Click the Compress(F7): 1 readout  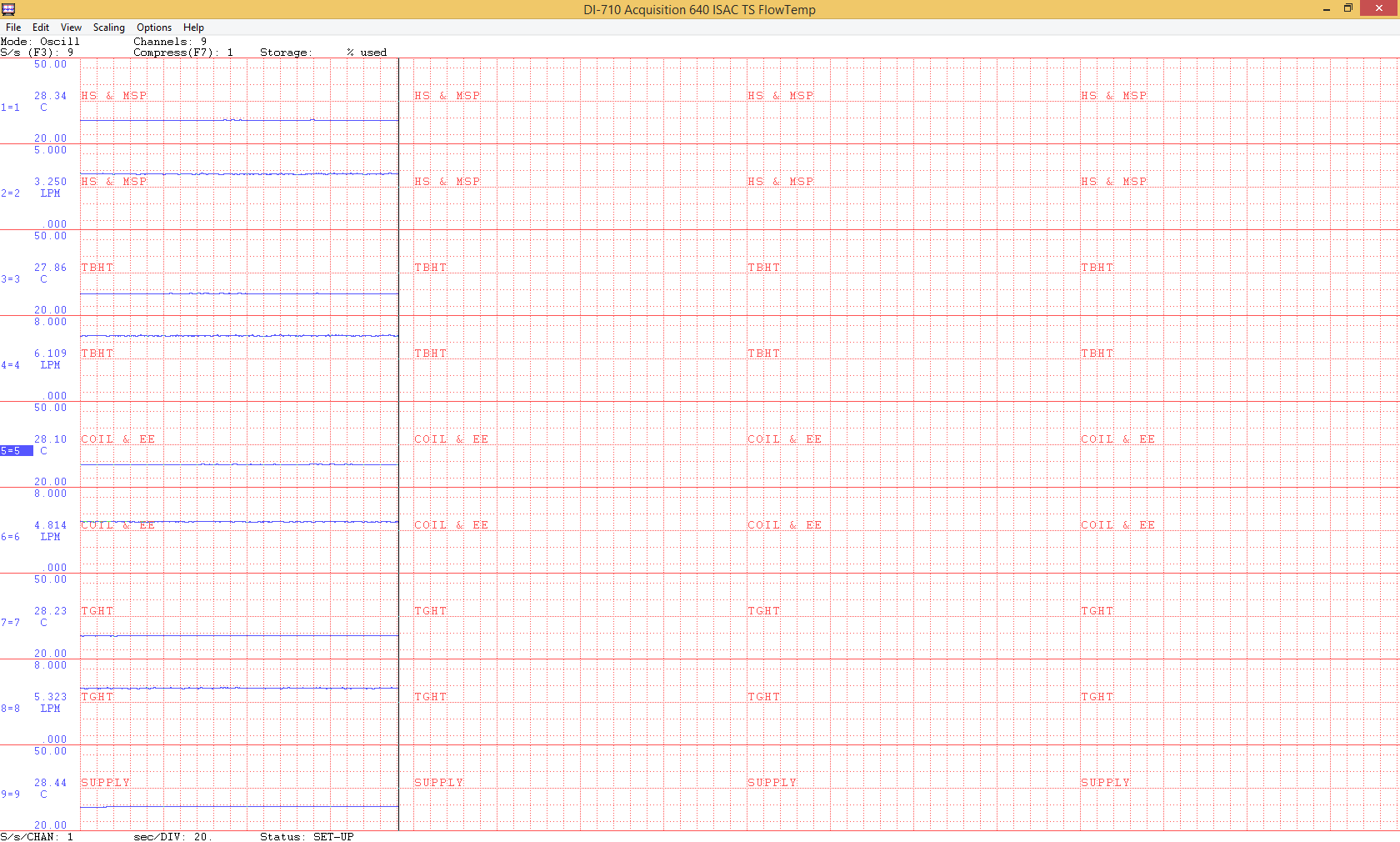pyautogui.click(x=183, y=53)
